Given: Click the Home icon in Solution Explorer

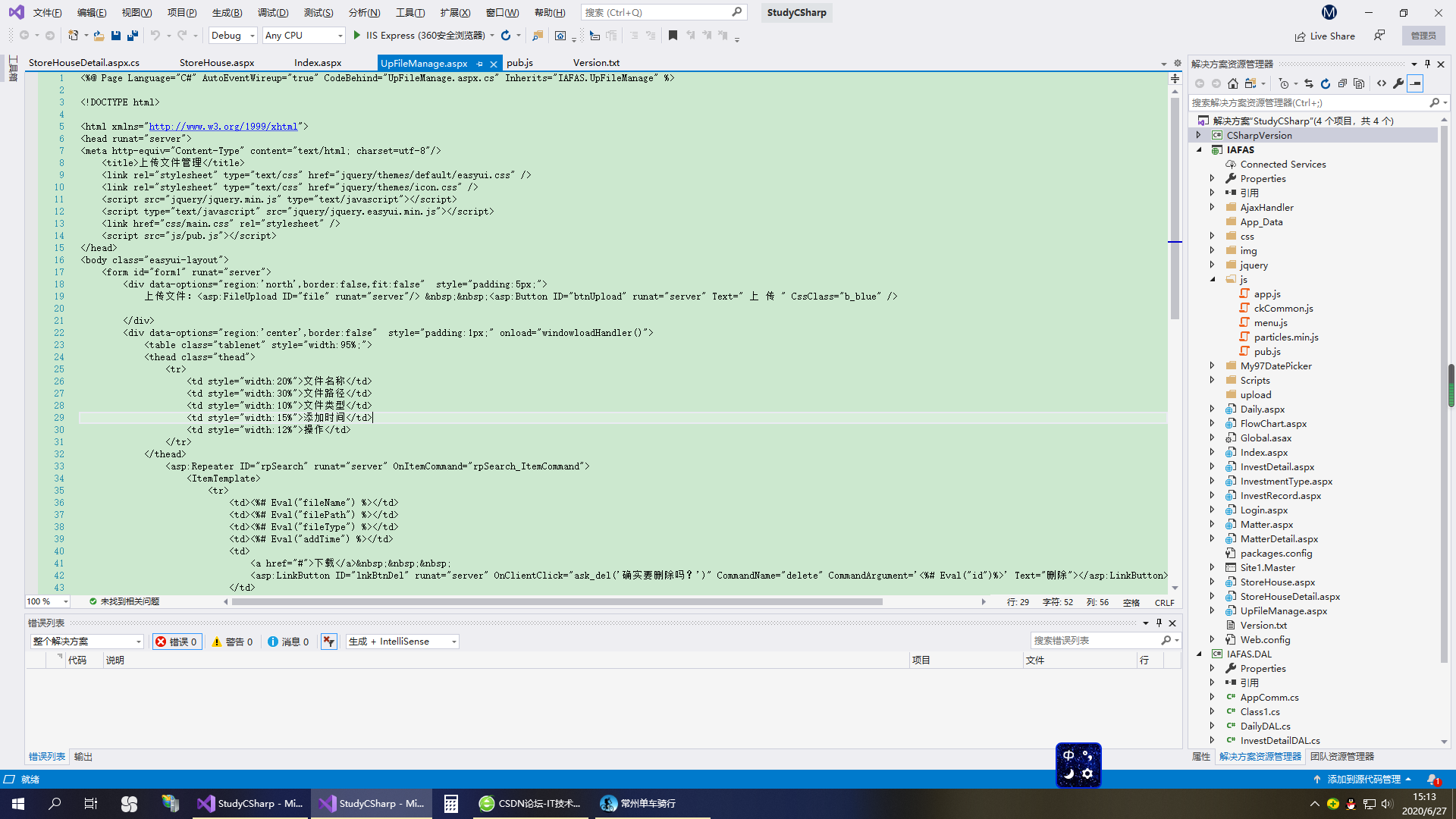Looking at the screenshot, I should (x=1233, y=83).
